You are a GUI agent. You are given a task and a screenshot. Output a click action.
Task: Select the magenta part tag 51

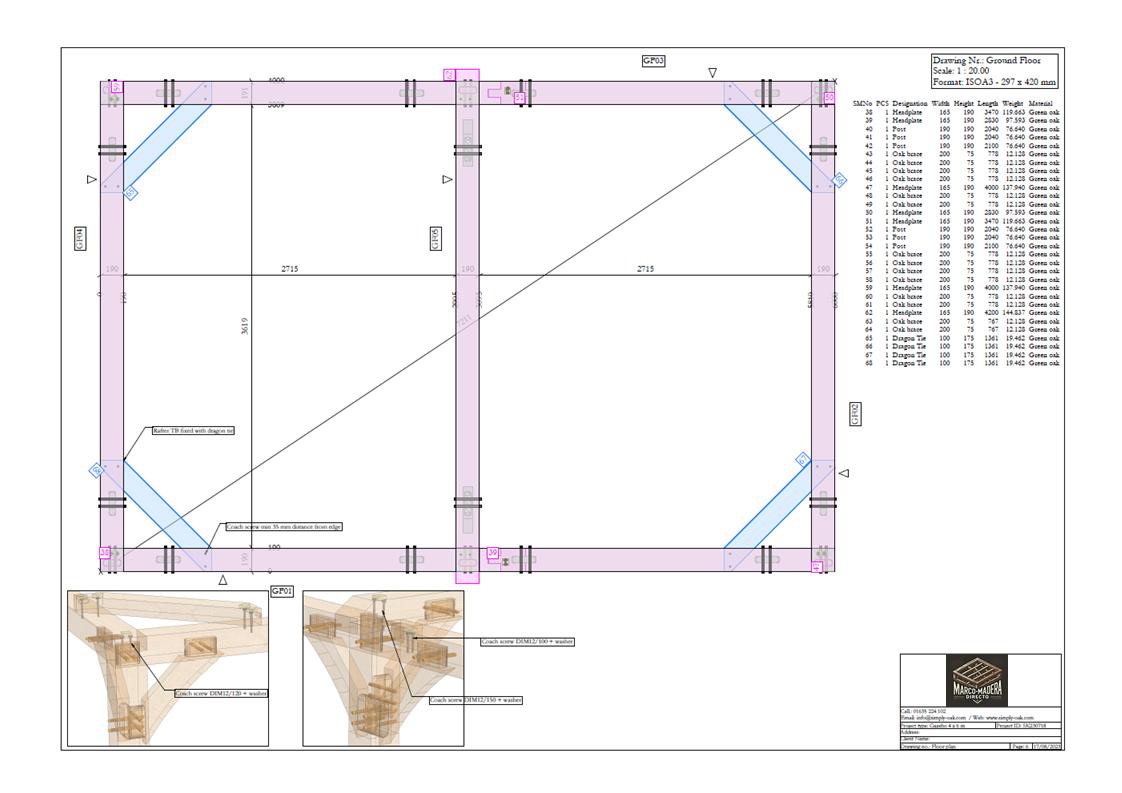[x=519, y=97]
